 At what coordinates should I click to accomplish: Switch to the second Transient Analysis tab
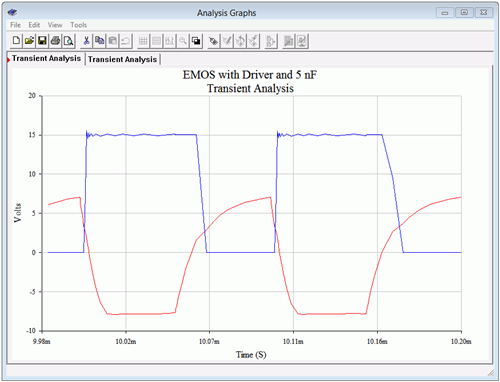[x=122, y=59]
